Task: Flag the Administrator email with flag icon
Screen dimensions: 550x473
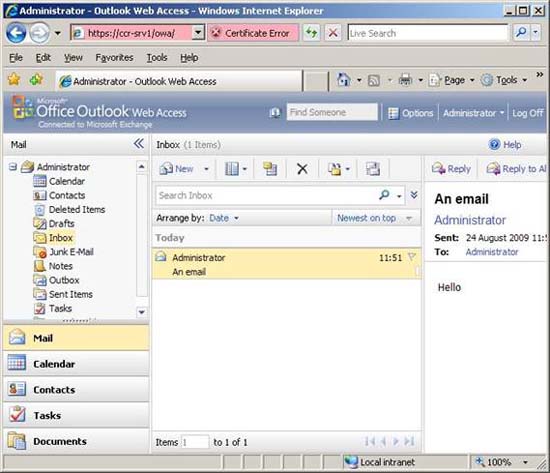Action: click(412, 257)
